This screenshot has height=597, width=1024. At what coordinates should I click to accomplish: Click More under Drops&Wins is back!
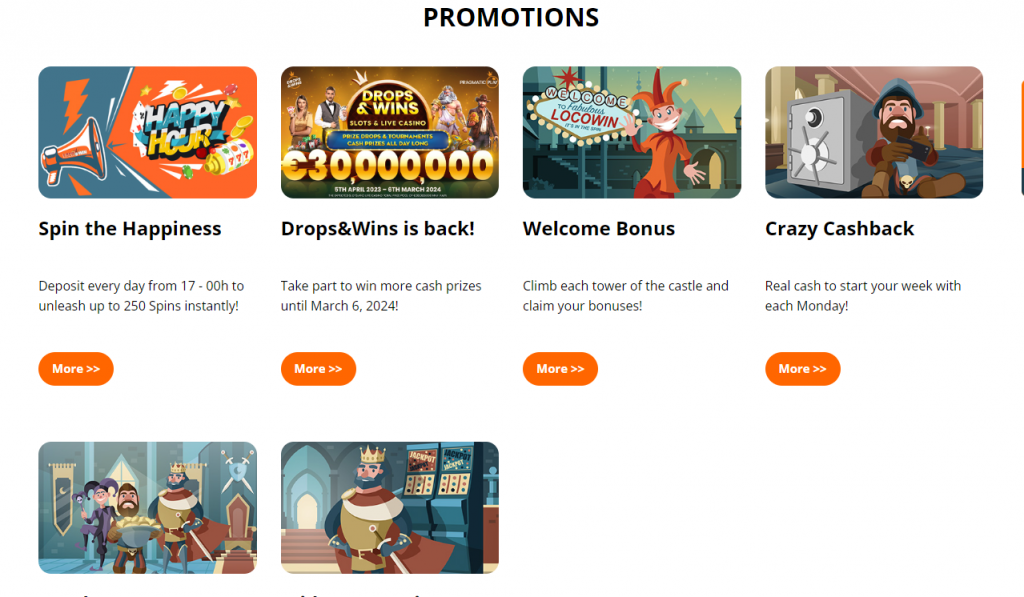coord(318,369)
